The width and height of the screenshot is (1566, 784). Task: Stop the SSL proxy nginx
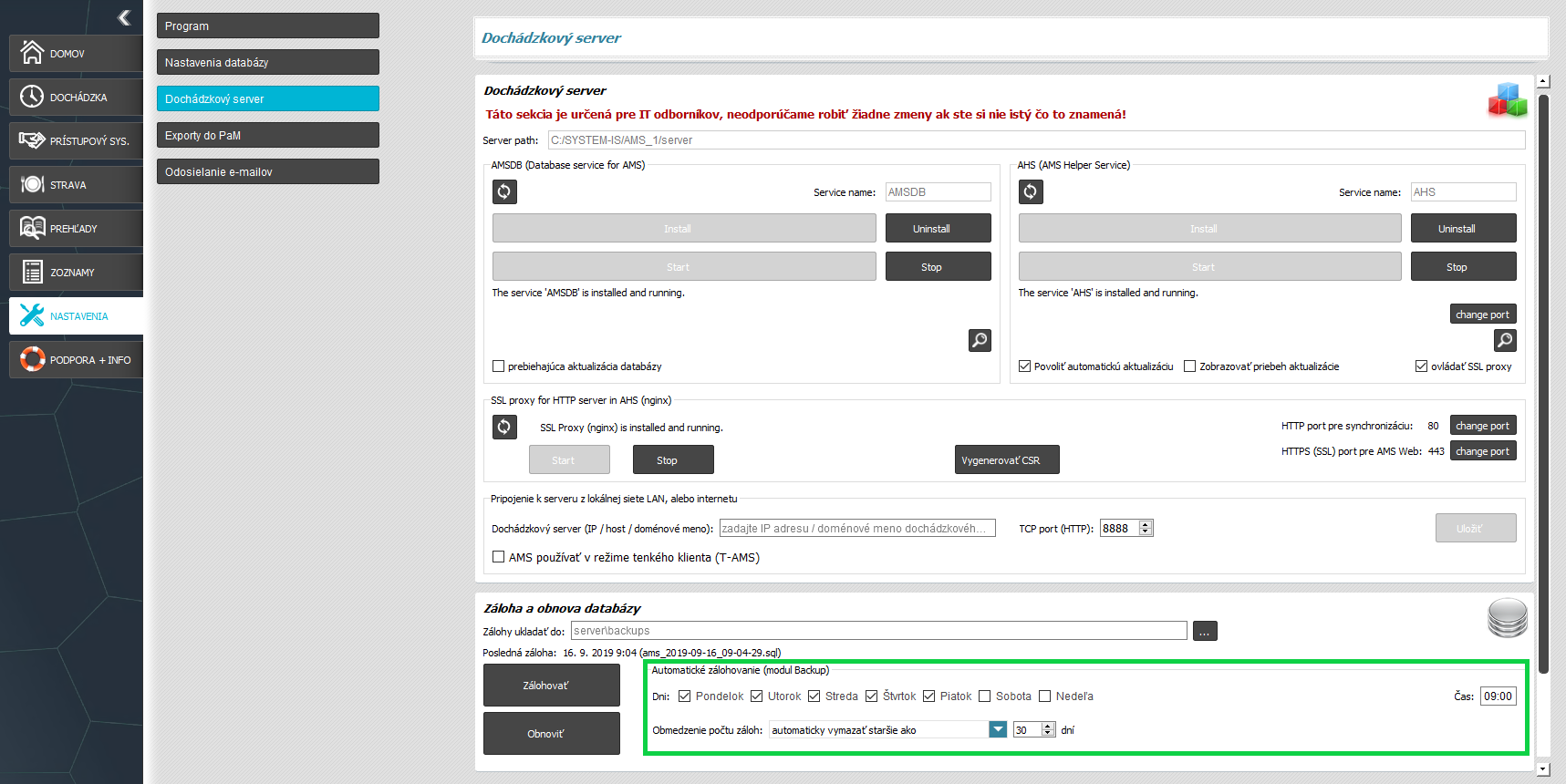(673, 459)
